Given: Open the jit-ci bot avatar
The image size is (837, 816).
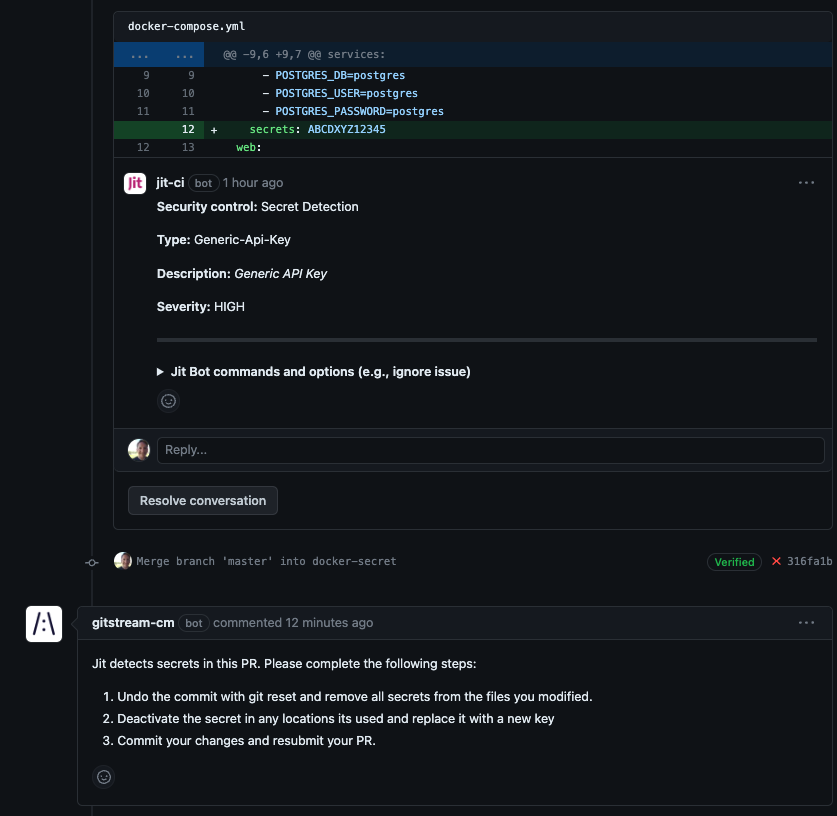Looking at the screenshot, I should click(x=134, y=182).
